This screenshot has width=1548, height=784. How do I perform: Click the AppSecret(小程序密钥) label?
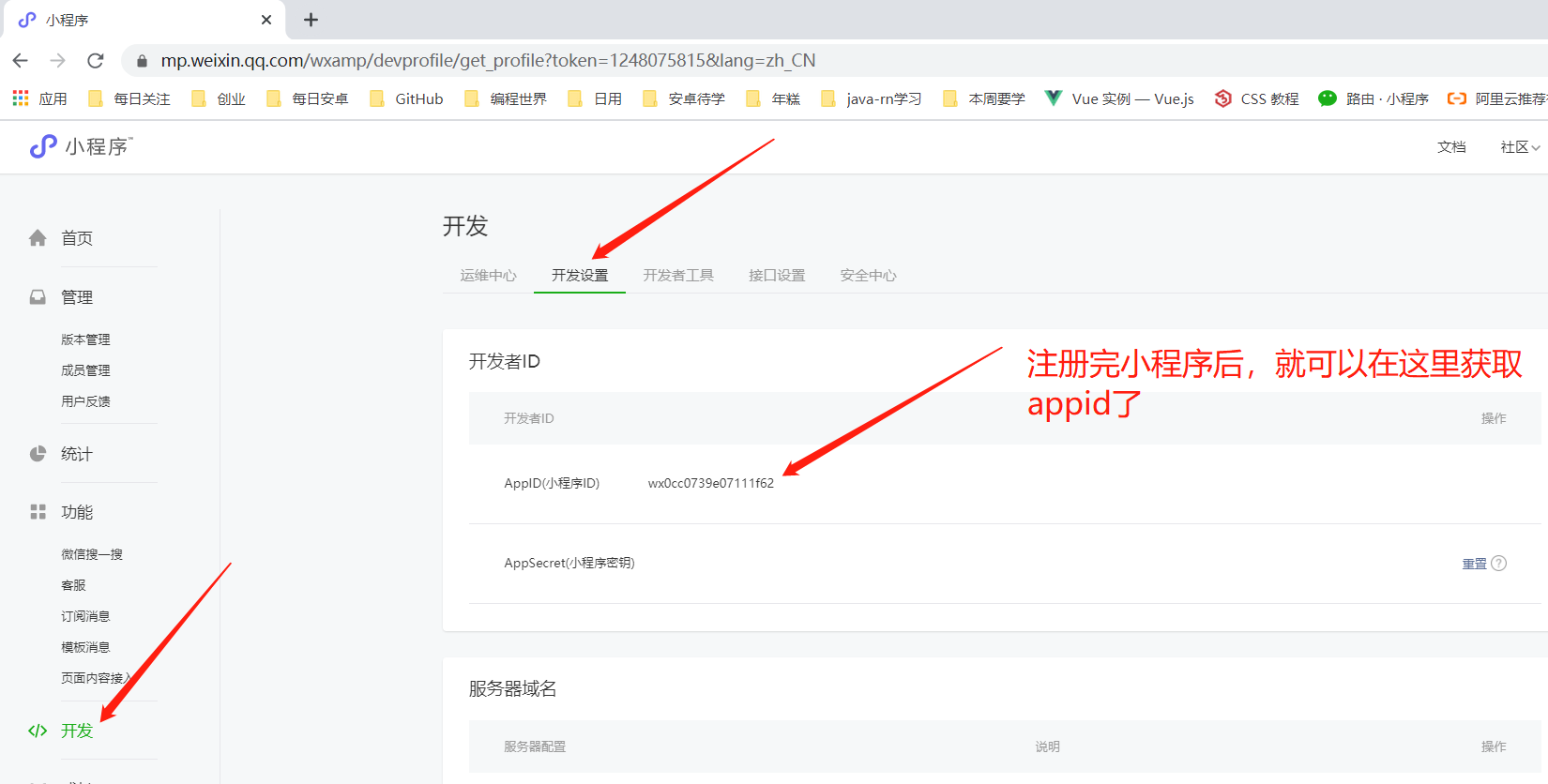(x=569, y=563)
